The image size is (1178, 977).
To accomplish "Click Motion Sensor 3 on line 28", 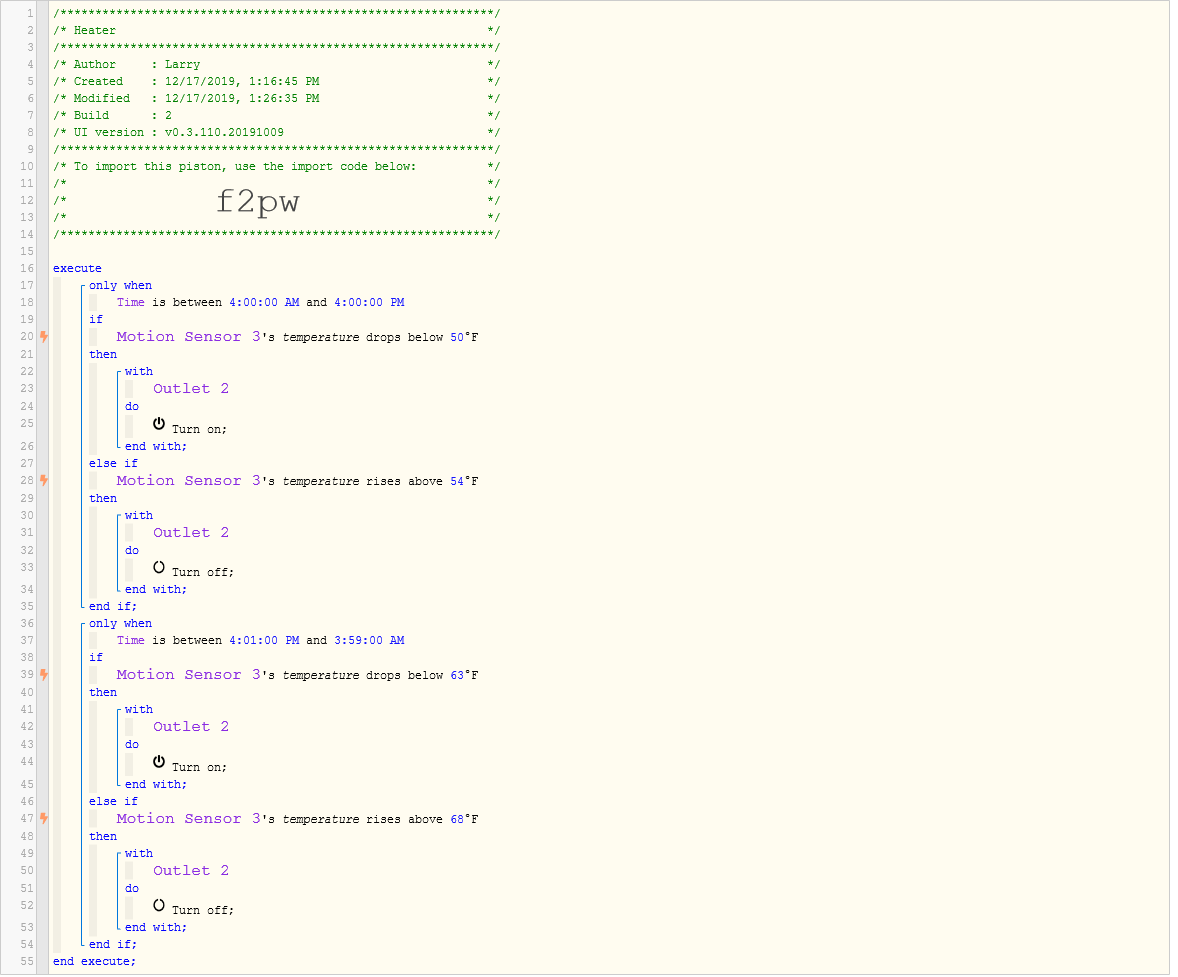I will pos(189,480).
